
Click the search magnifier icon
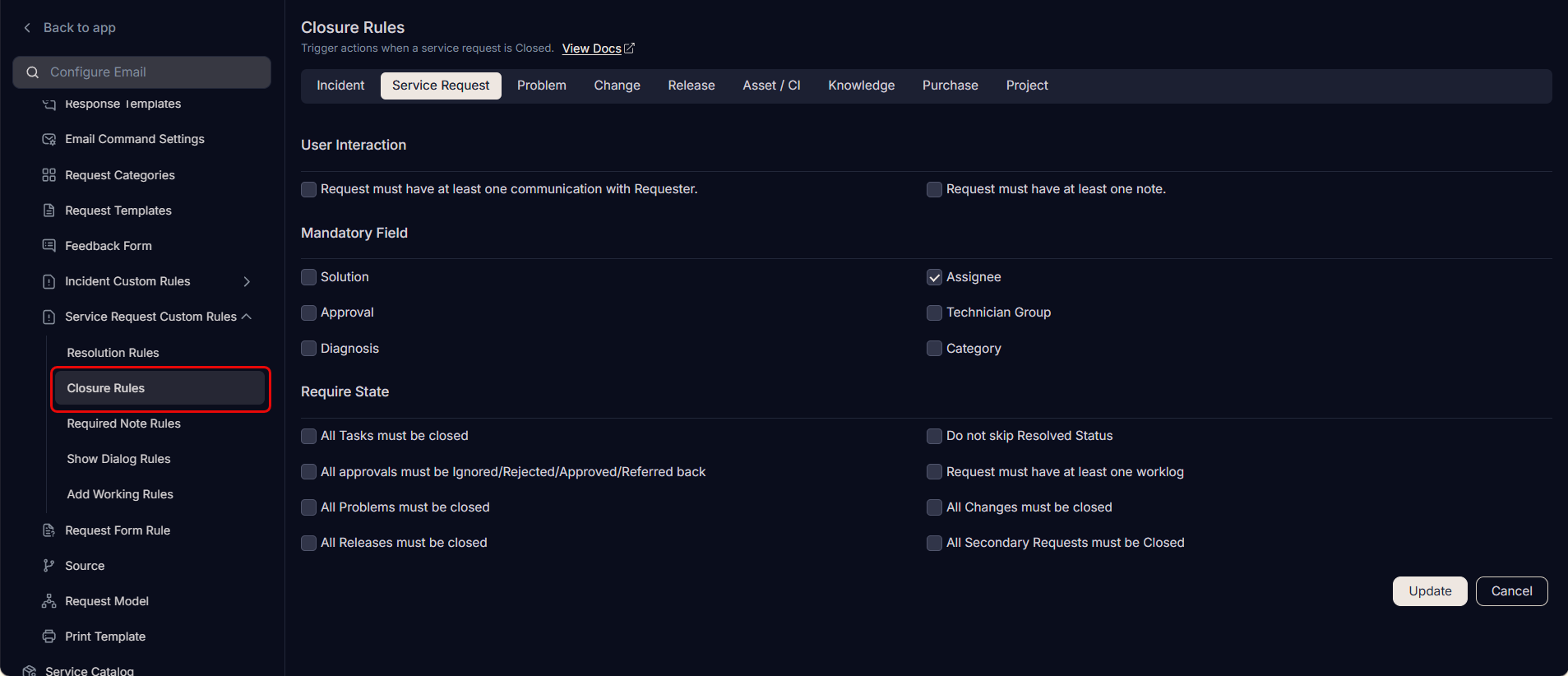click(33, 72)
